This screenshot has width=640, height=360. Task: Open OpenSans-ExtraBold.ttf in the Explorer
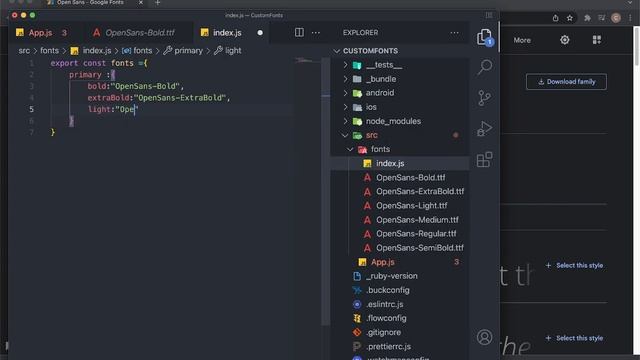pyautogui.click(x=420, y=191)
